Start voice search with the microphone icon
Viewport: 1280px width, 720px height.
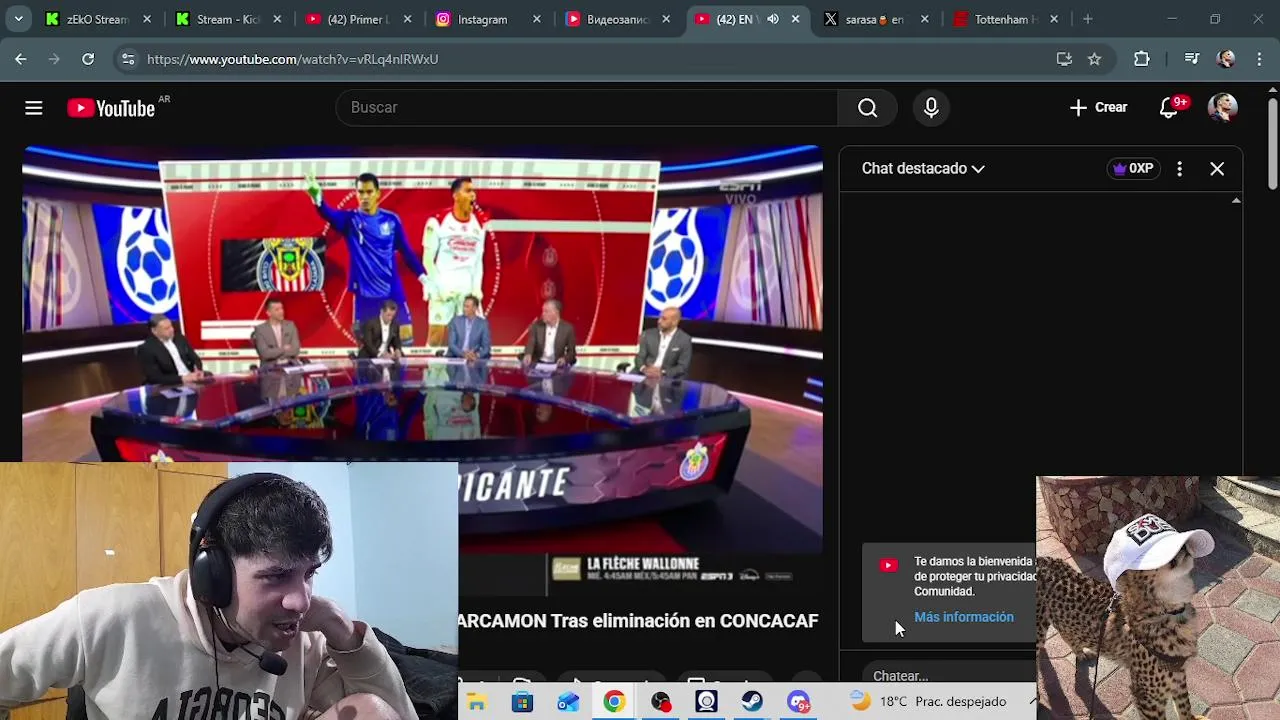[x=931, y=108]
